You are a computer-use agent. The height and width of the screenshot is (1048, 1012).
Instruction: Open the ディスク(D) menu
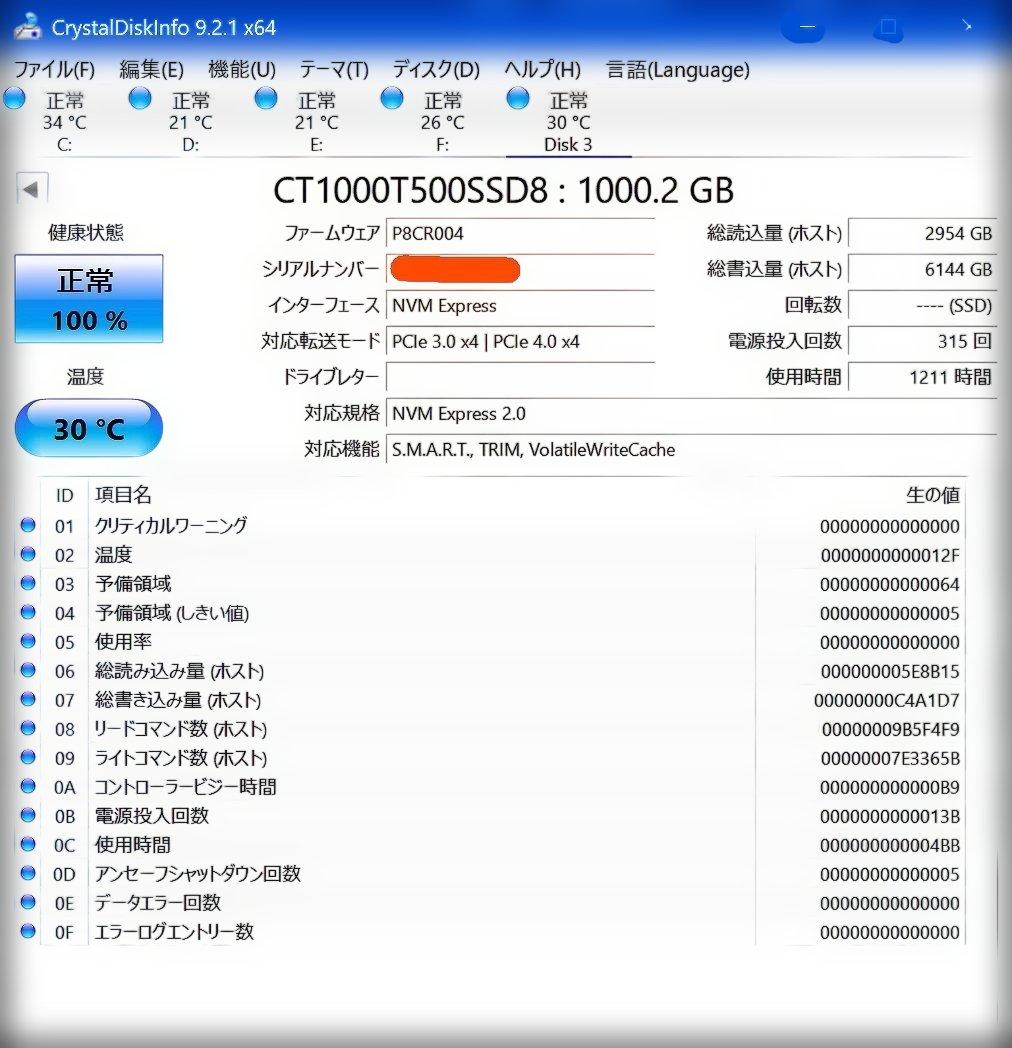(433, 70)
